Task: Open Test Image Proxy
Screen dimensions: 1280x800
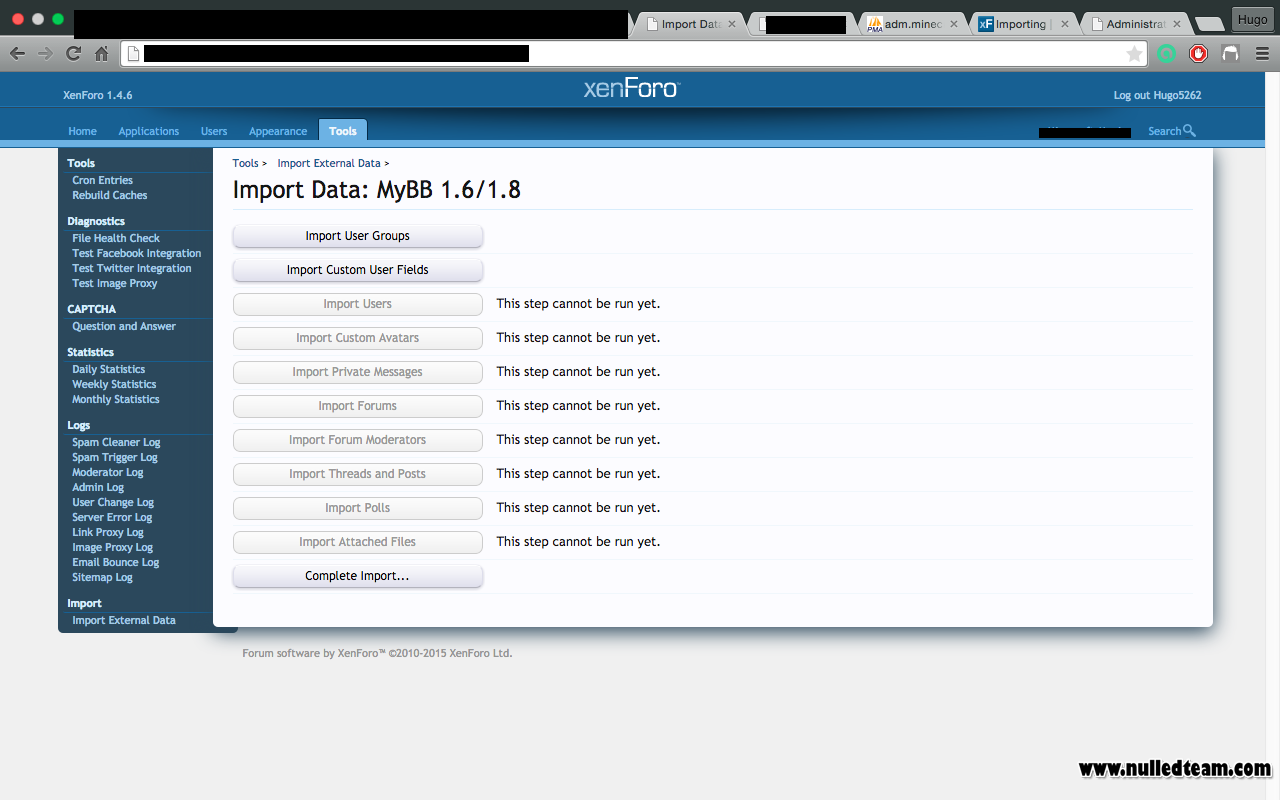Action: (114, 283)
